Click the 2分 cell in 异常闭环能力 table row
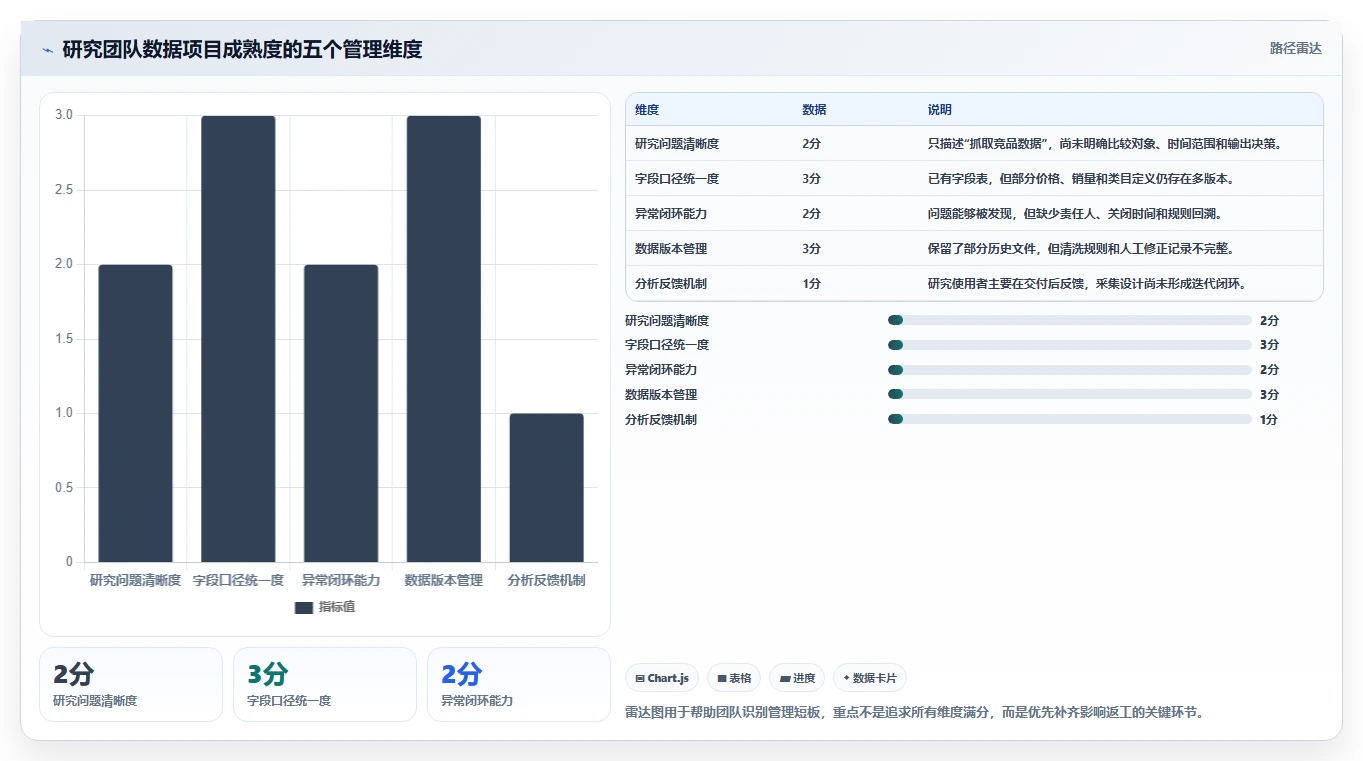This screenshot has width=1363, height=761. tap(811, 214)
